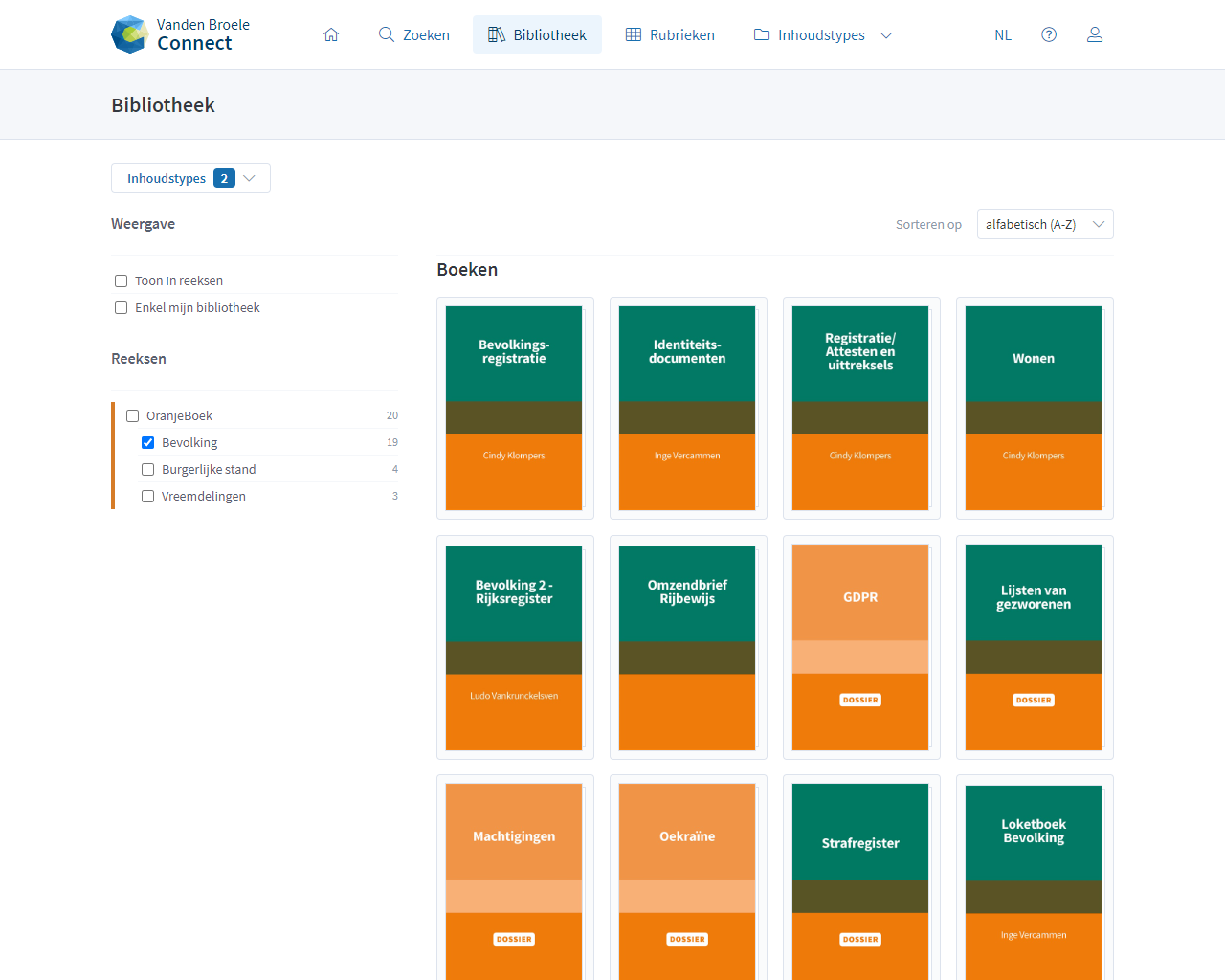
Task: Click the OranjeBoek count 20
Action: coord(392,415)
